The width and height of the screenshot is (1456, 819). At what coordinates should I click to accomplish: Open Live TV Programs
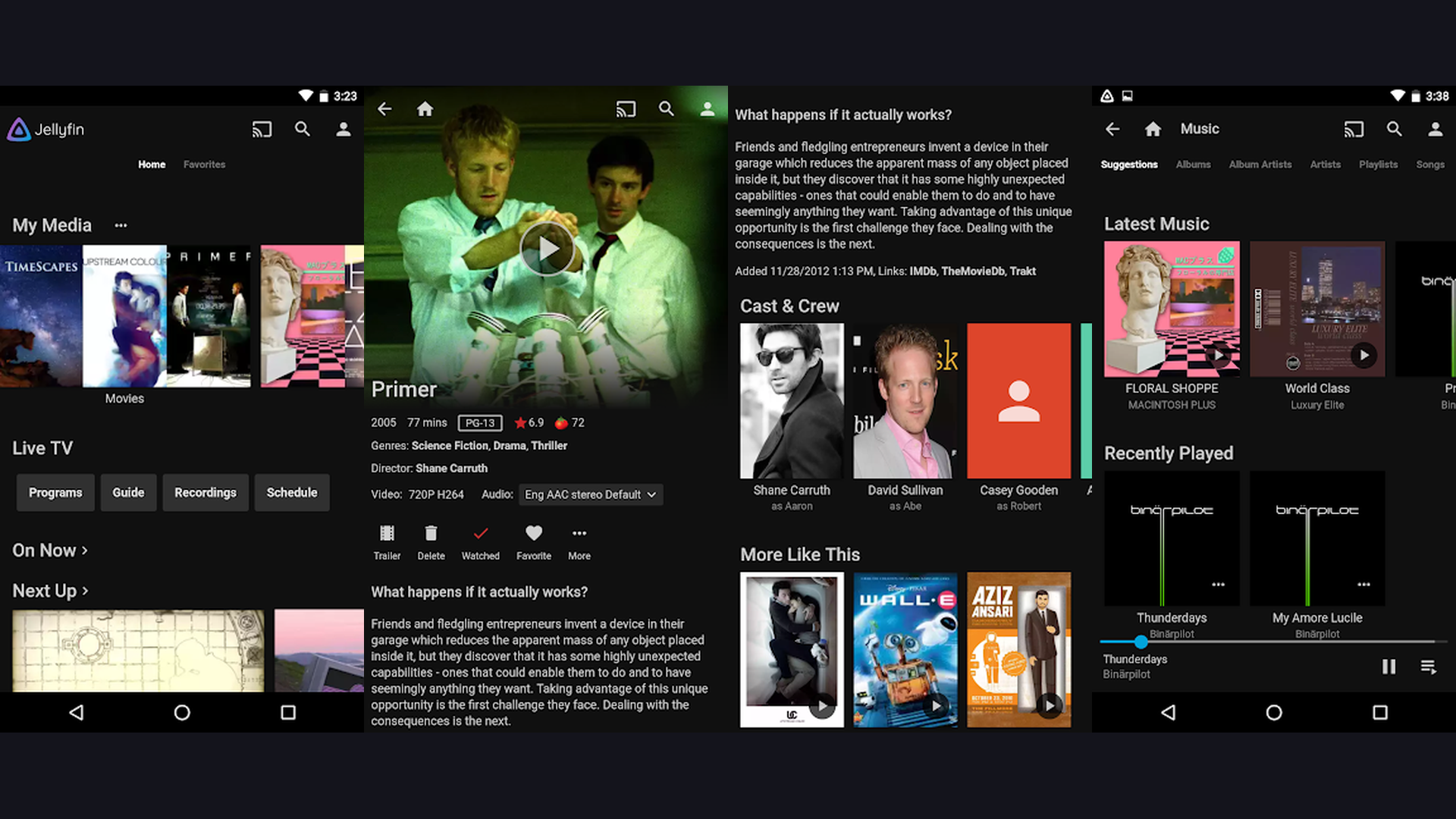tap(55, 493)
